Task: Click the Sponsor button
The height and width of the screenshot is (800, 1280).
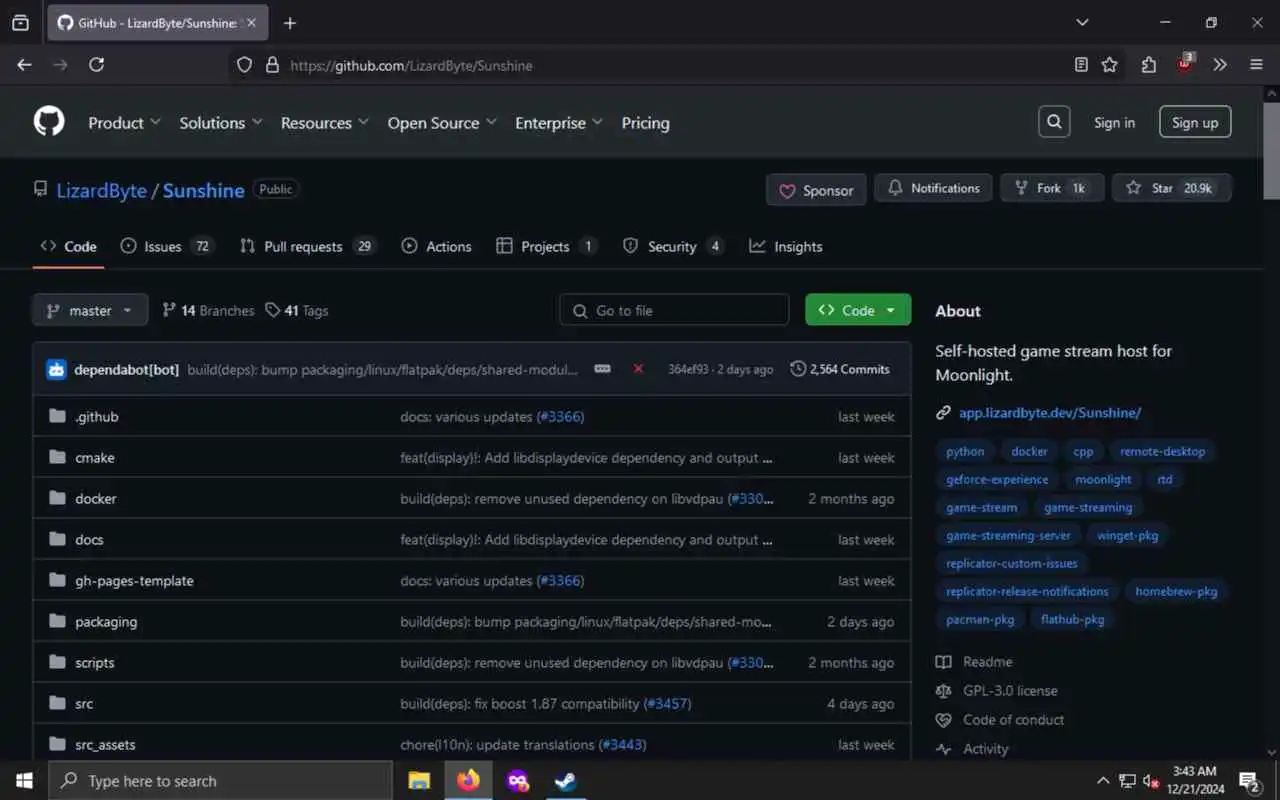Action: point(816,190)
